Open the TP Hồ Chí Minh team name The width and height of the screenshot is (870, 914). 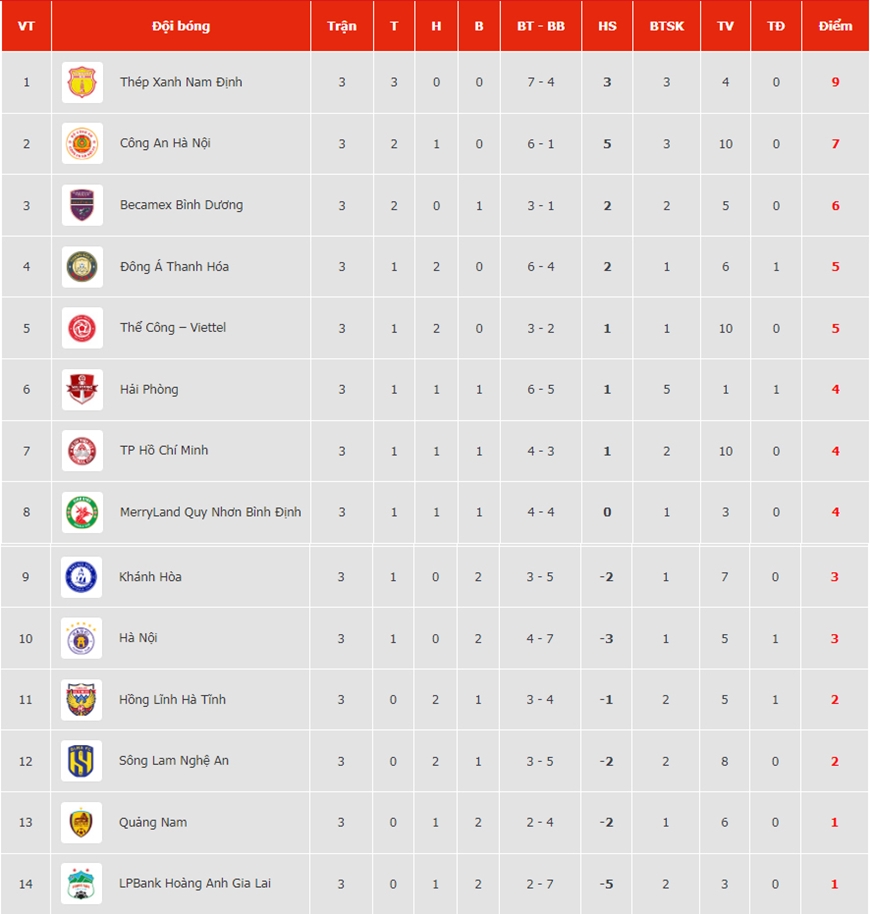[x=164, y=451]
